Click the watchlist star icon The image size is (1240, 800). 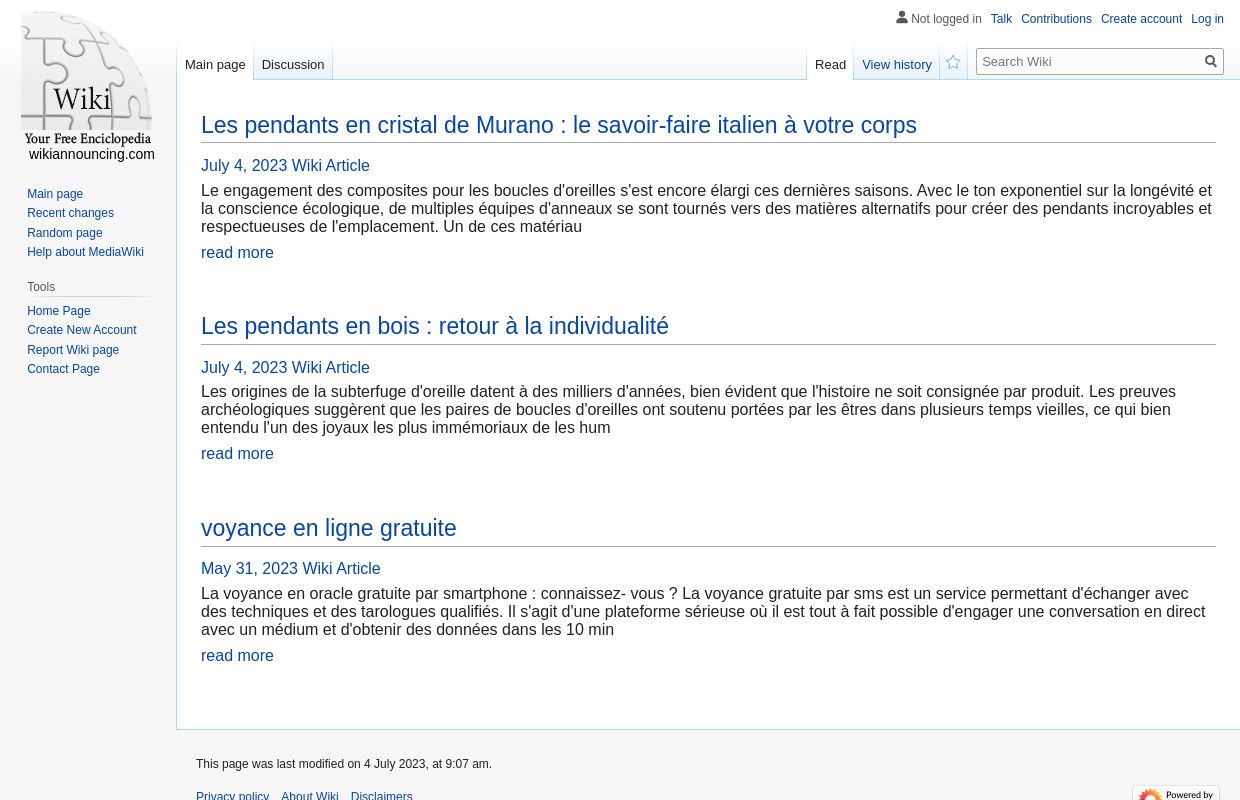pos(953,63)
